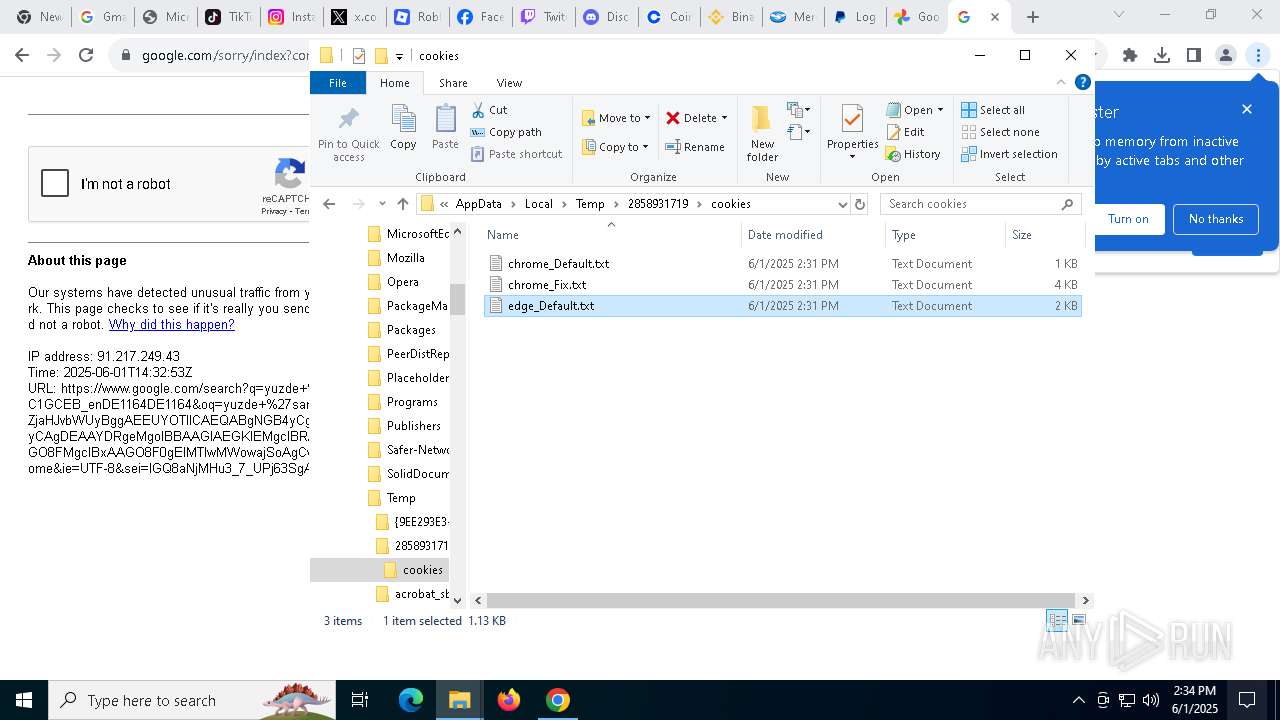Click the red Delete icon
The image size is (1280, 720).
[x=673, y=118]
